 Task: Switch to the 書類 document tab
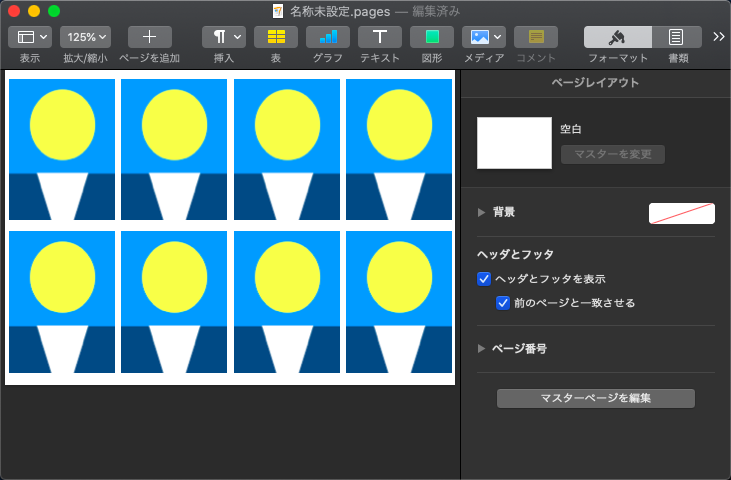click(x=677, y=37)
